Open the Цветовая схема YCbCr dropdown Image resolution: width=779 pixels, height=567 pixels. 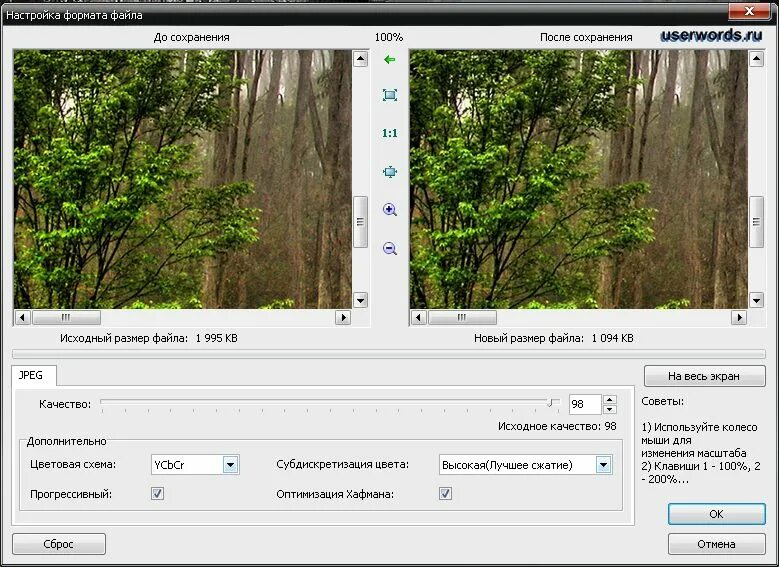tap(230, 465)
